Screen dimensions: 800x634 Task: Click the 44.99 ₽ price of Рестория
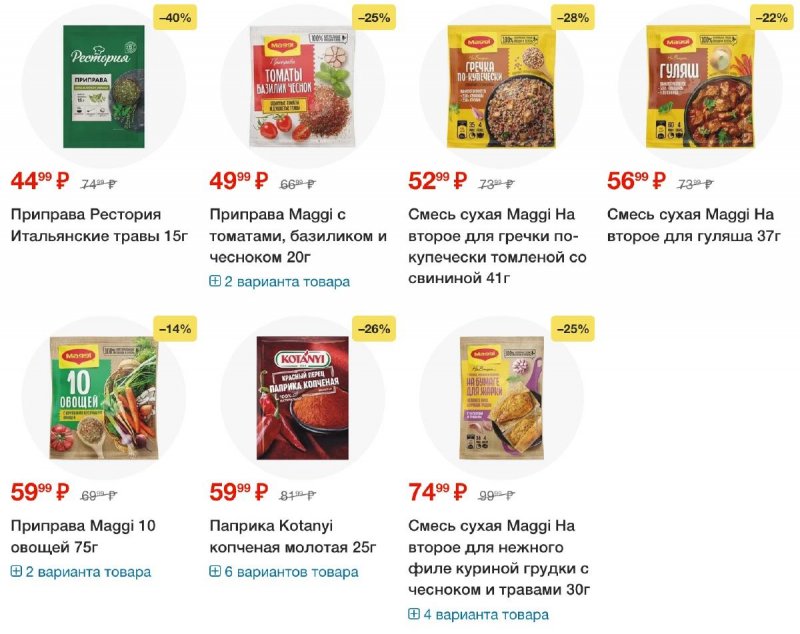click(x=40, y=181)
